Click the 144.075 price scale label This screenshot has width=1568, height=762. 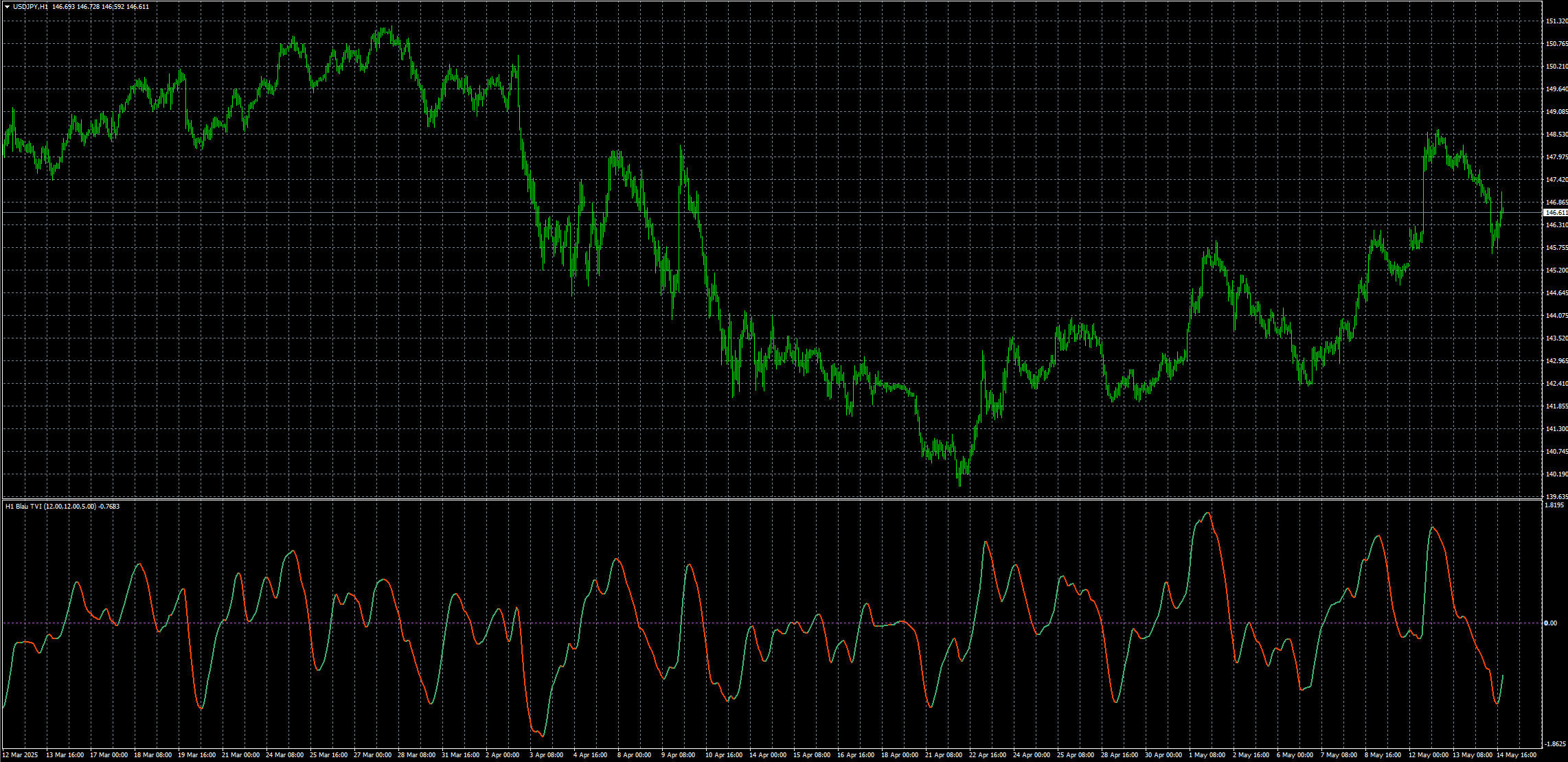pyautogui.click(x=1556, y=316)
